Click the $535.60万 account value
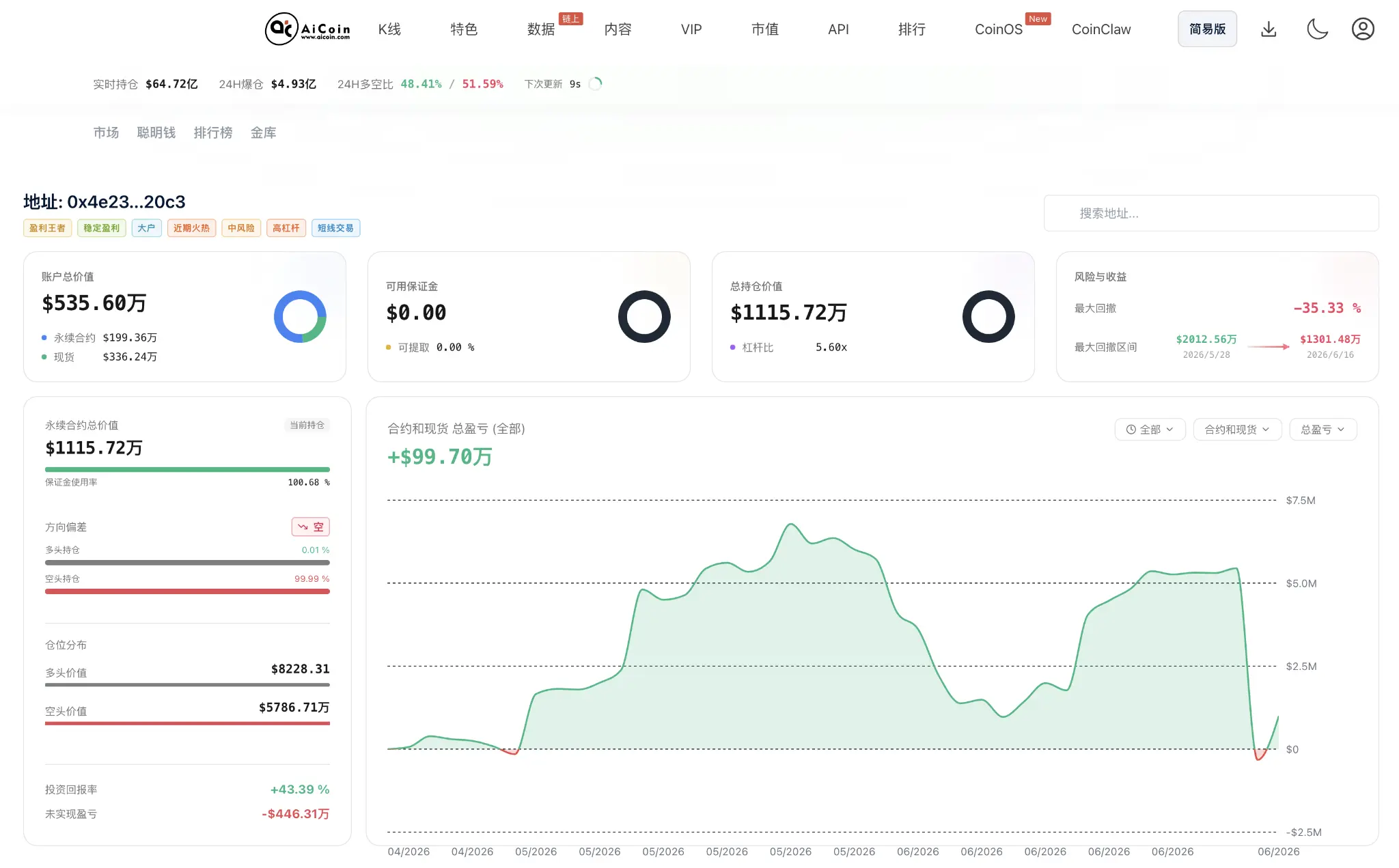 point(94,303)
